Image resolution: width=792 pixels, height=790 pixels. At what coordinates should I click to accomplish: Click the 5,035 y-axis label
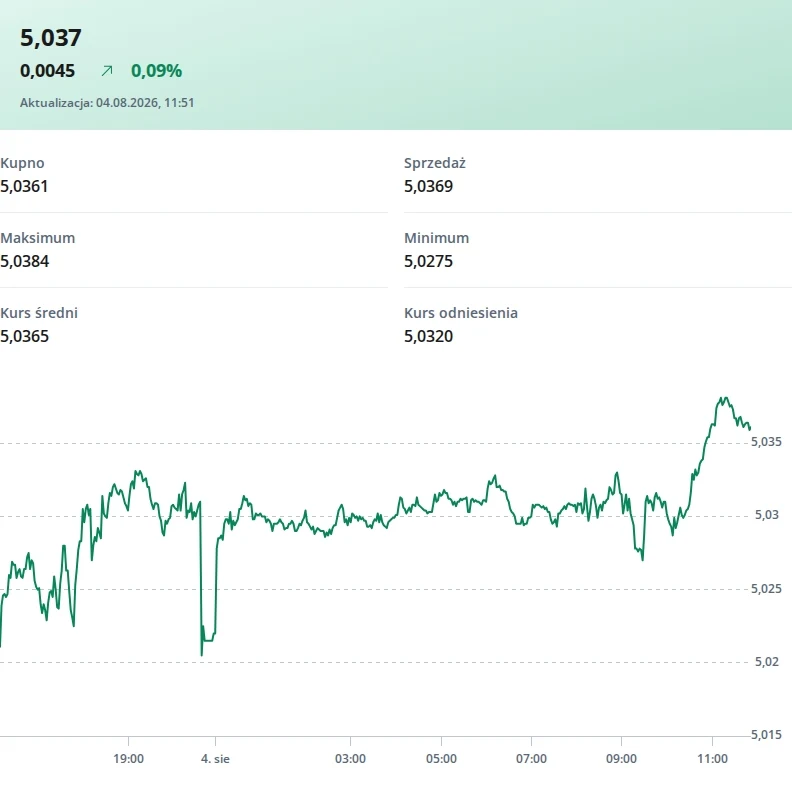766,442
